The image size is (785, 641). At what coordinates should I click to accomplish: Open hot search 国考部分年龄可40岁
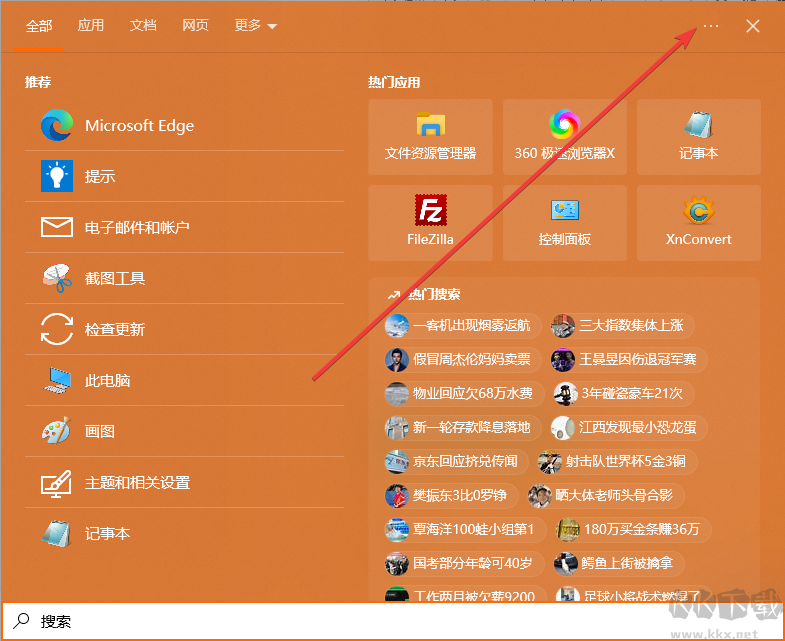464,564
